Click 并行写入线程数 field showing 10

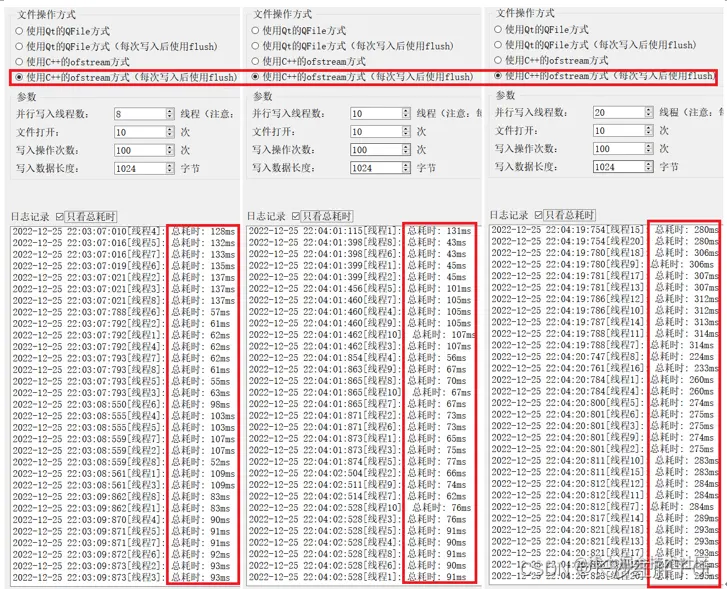coord(380,114)
